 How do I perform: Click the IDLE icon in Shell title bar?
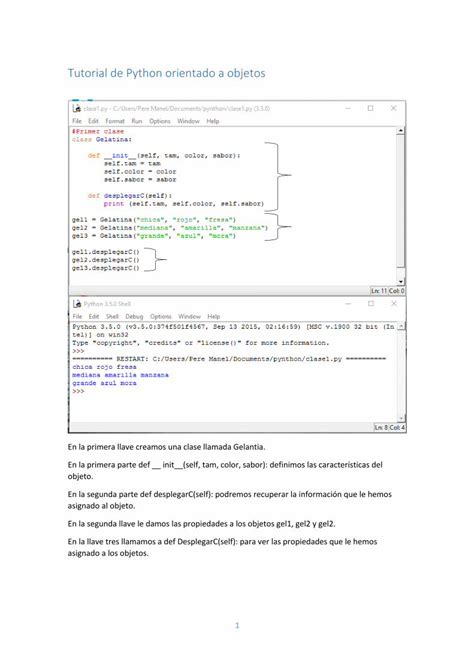tap(77, 303)
